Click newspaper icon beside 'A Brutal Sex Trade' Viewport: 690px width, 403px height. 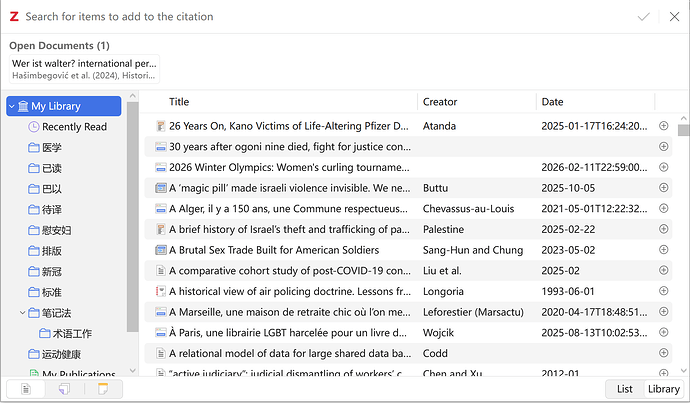point(161,250)
